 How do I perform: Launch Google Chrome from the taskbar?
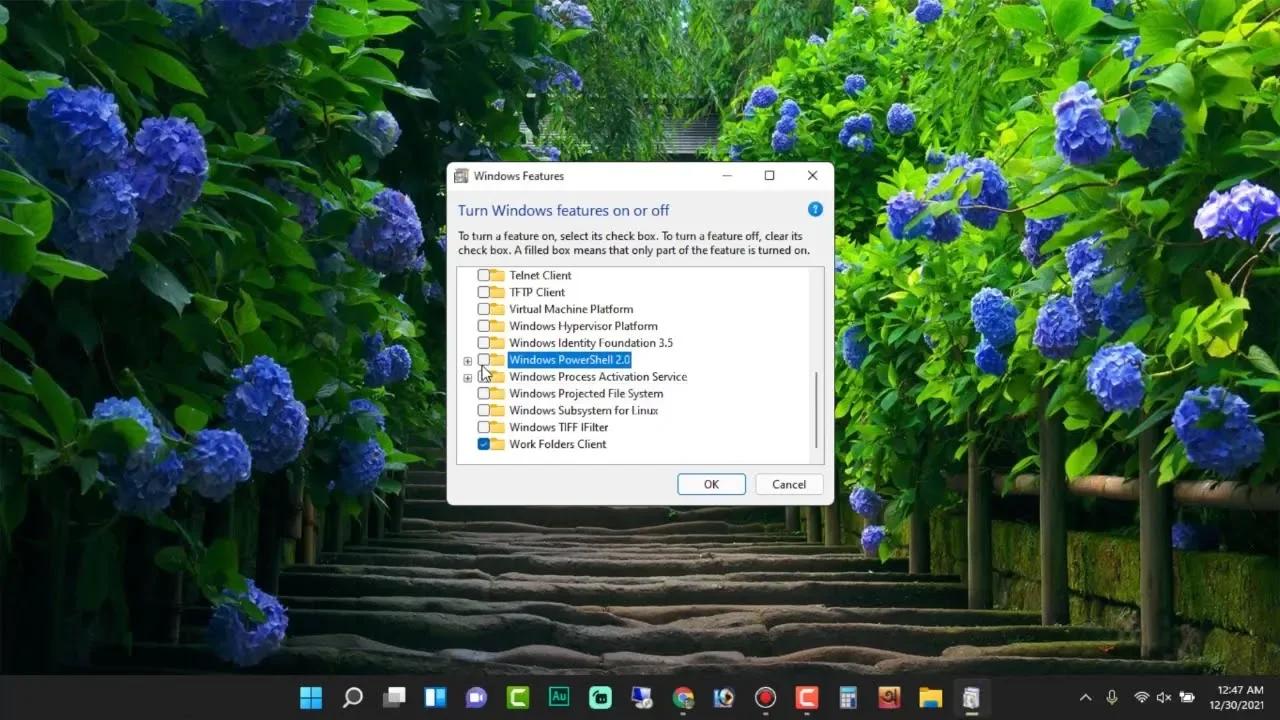pos(683,697)
